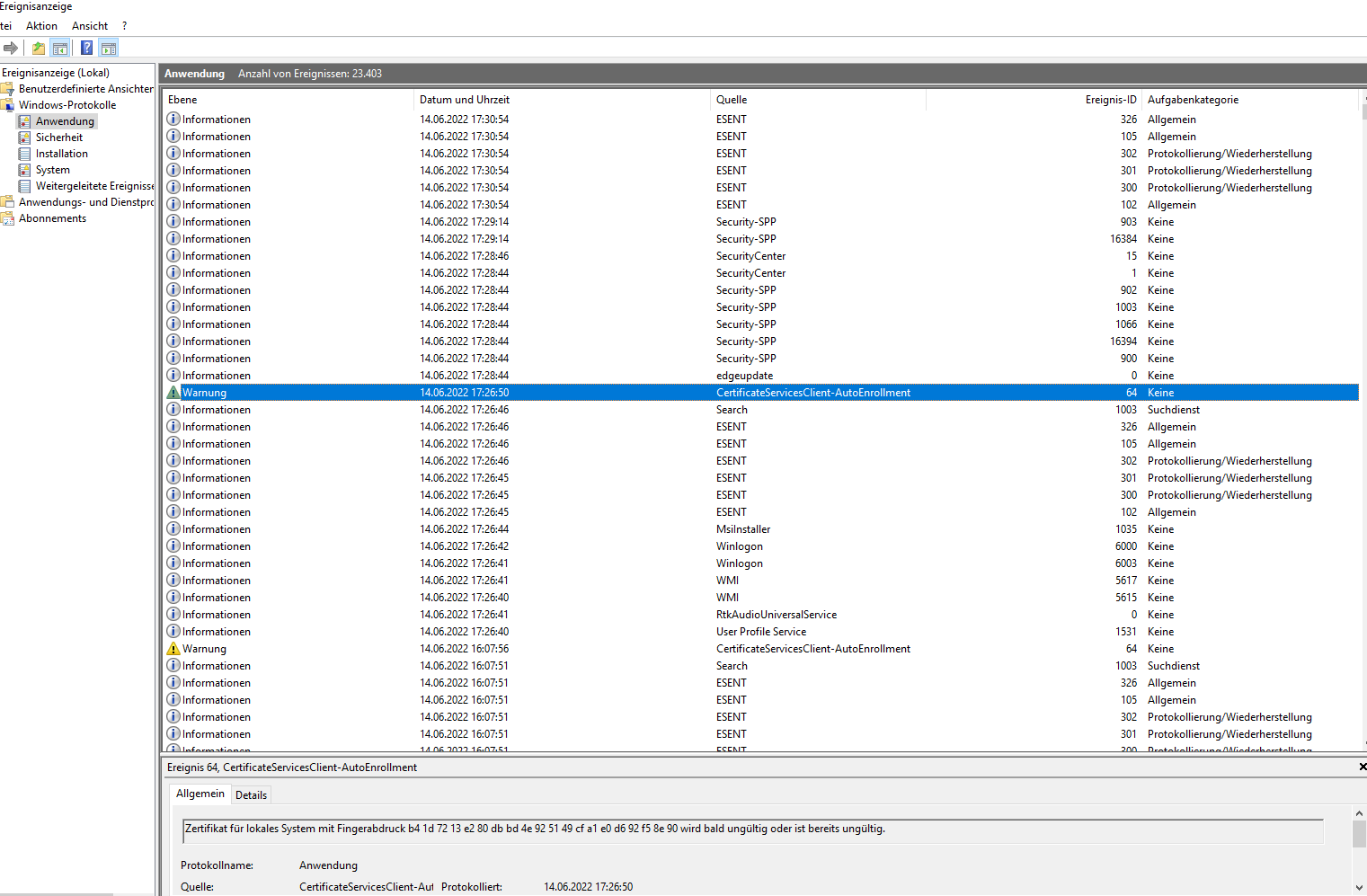Click the Protokolliert value 14.06.2022 17:26:50

click(x=588, y=887)
